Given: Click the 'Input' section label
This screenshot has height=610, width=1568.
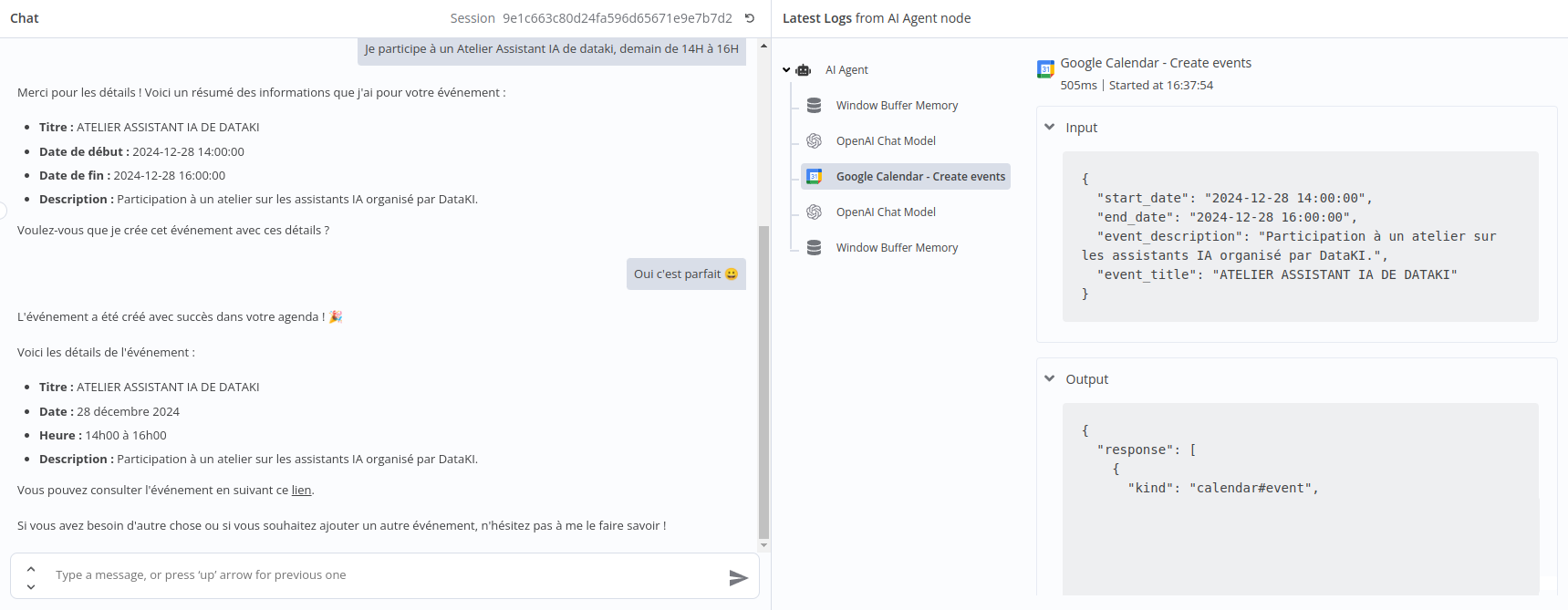Looking at the screenshot, I should pos(1081,128).
